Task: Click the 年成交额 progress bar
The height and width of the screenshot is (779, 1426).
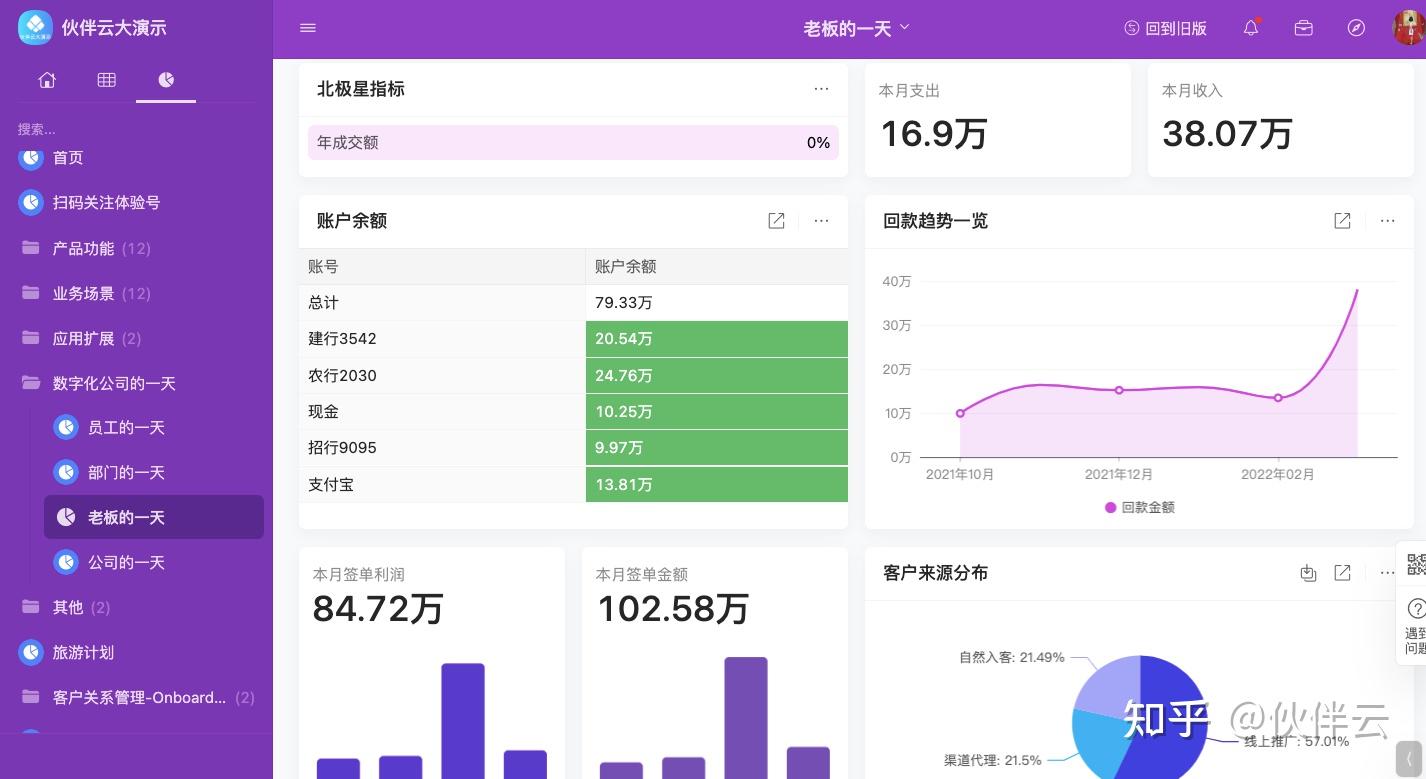Action: pos(573,142)
